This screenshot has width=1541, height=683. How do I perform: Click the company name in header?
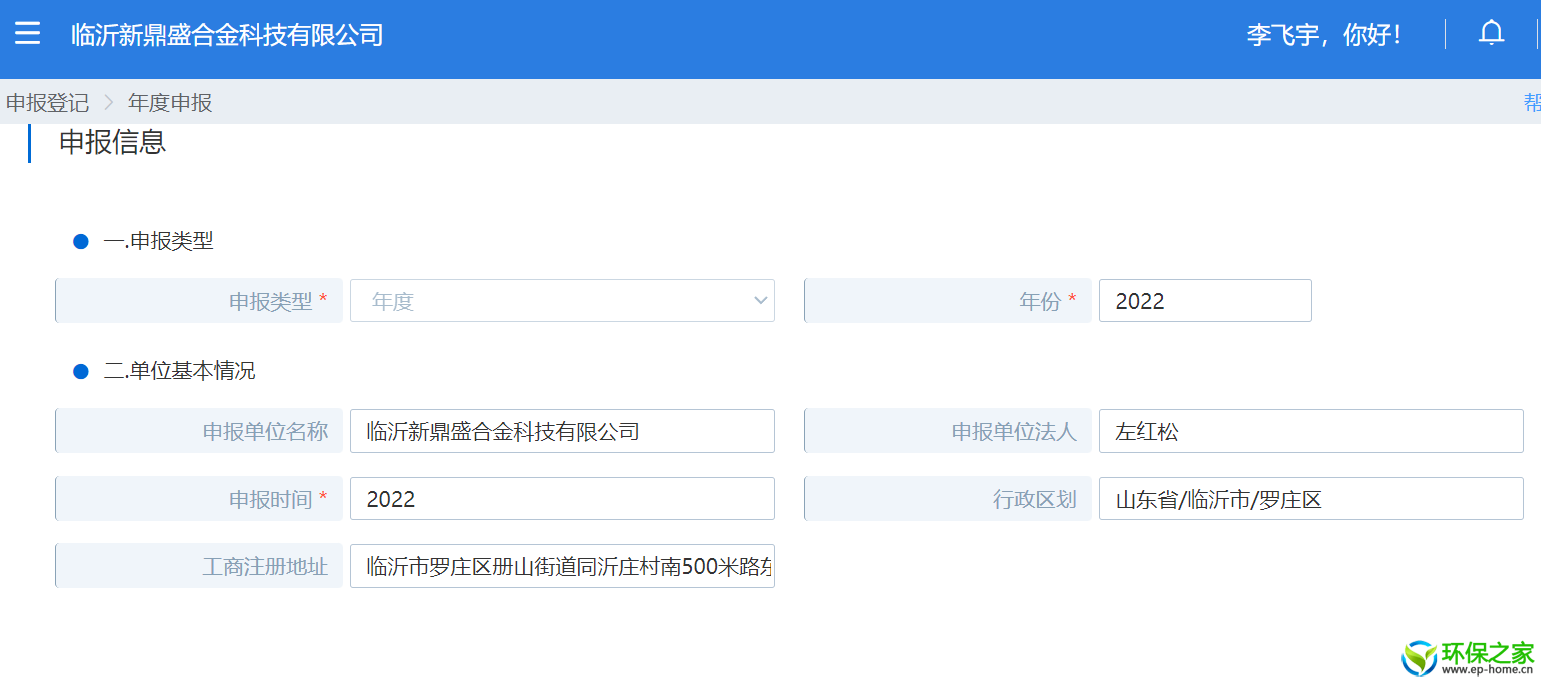(x=227, y=35)
